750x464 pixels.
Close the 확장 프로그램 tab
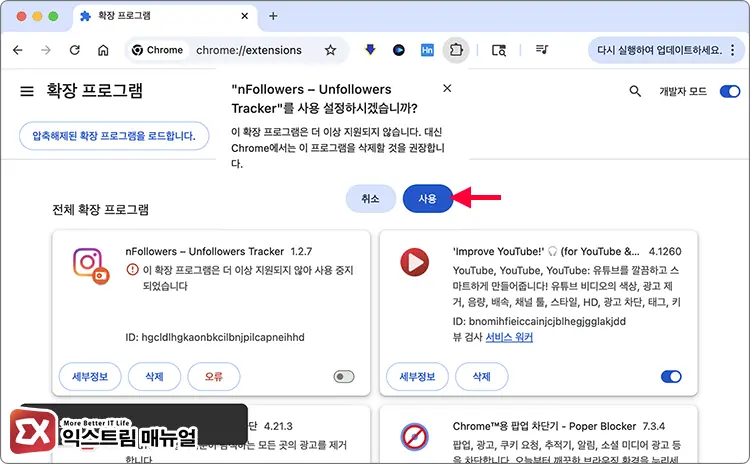[x=244, y=16]
